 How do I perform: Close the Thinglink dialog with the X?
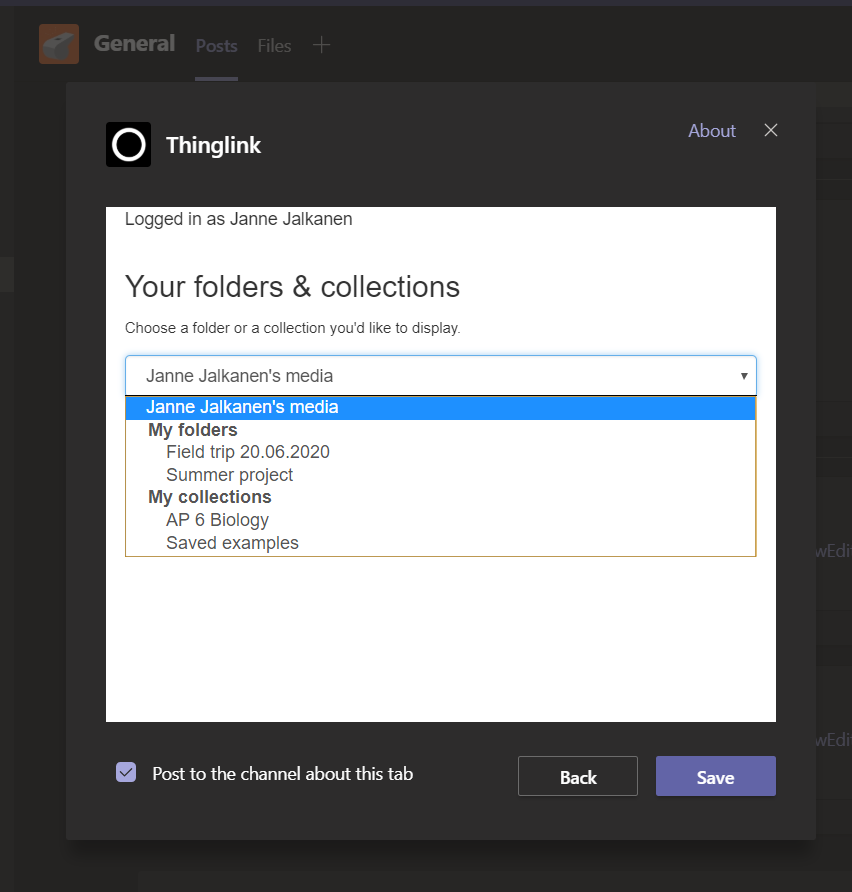[770, 130]
